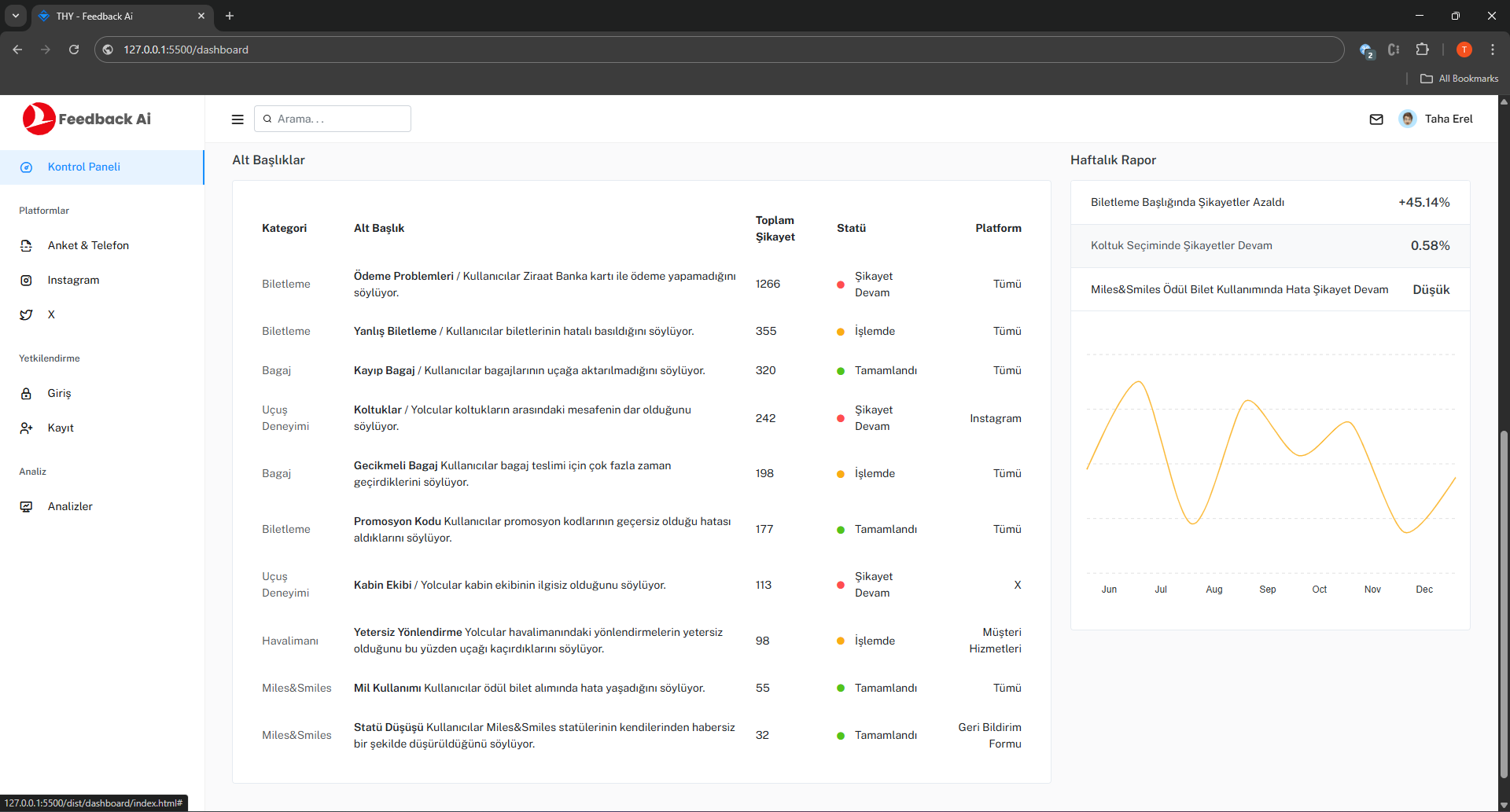Click the Giriş lock icon
The height and width of the screenshot is (812, 1510).
point(26,394)
